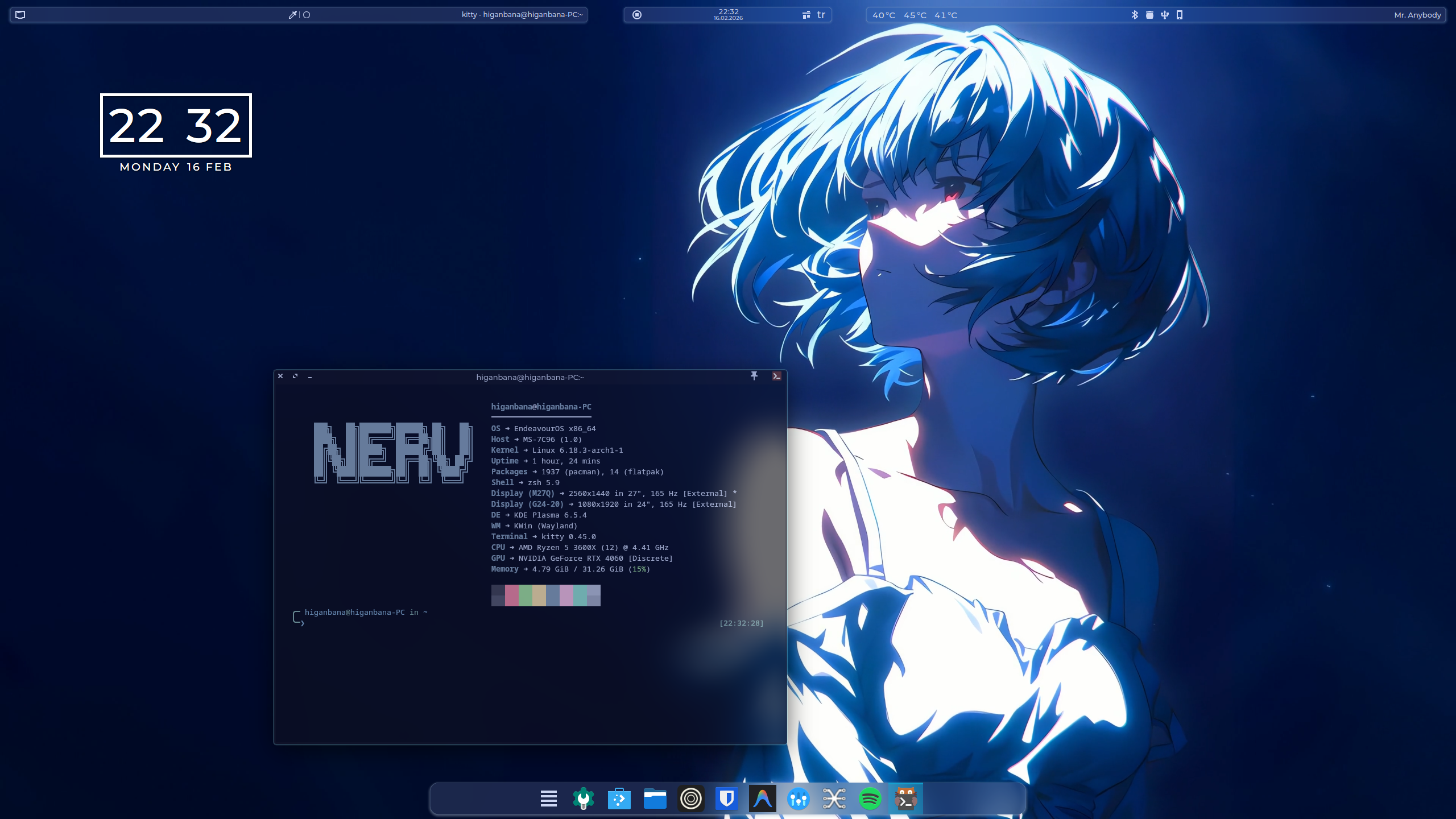This screenshot has width=1456, height=819.
Task: Open the hamburger menu launcher in the dock
Action: point(548,799)
